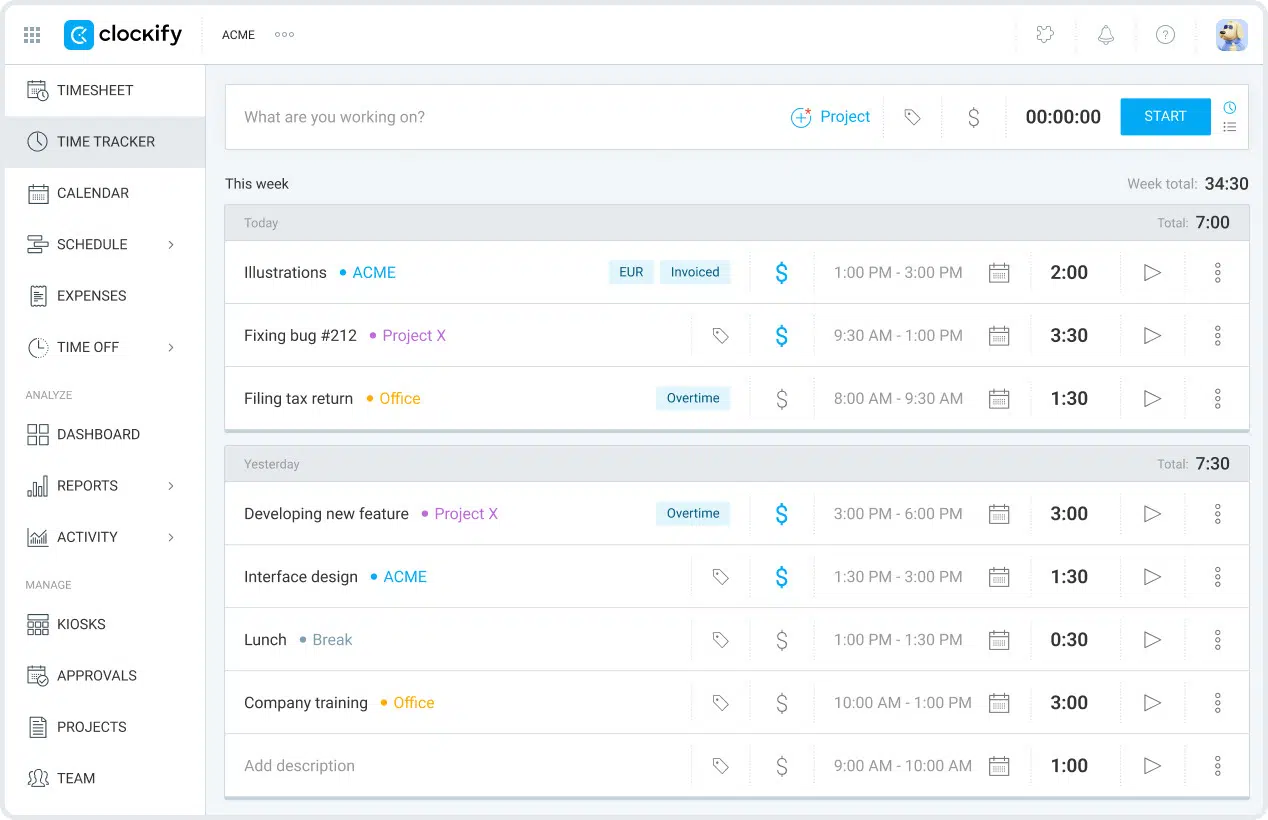Open the options menu for Fixing bug #212
Screen dimensions: 1268x820
pos(1217,335)
